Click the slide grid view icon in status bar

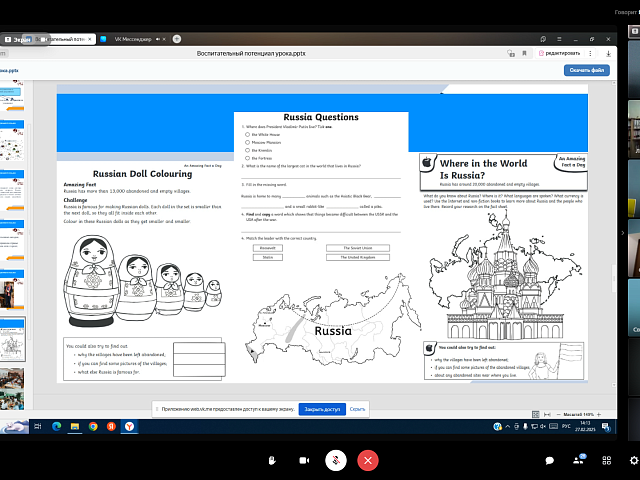(x=536, y=414)
